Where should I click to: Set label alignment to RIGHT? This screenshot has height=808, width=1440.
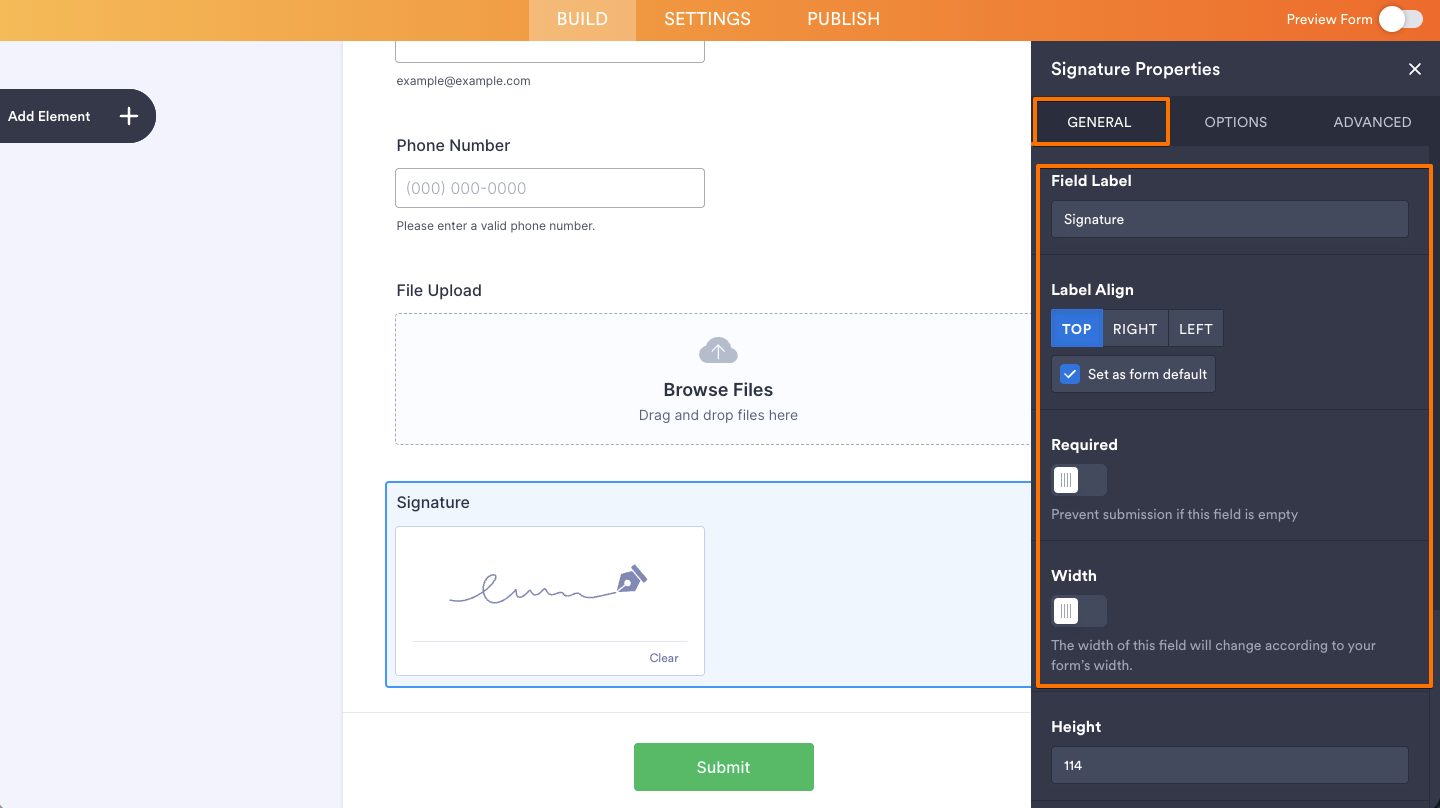pyautogui.click(x=1135, y=329)
